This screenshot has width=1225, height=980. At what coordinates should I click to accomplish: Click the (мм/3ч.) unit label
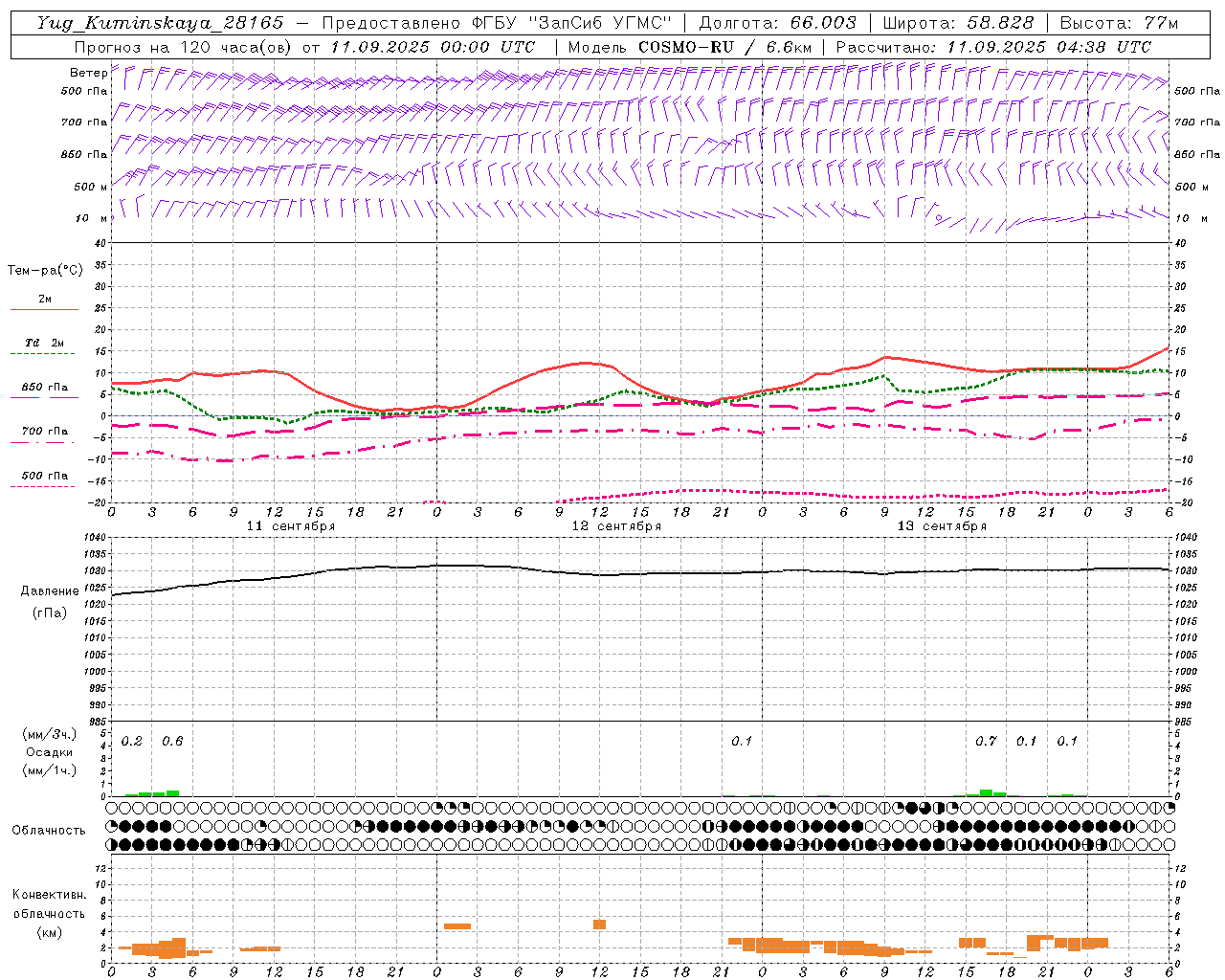[50, 734]
